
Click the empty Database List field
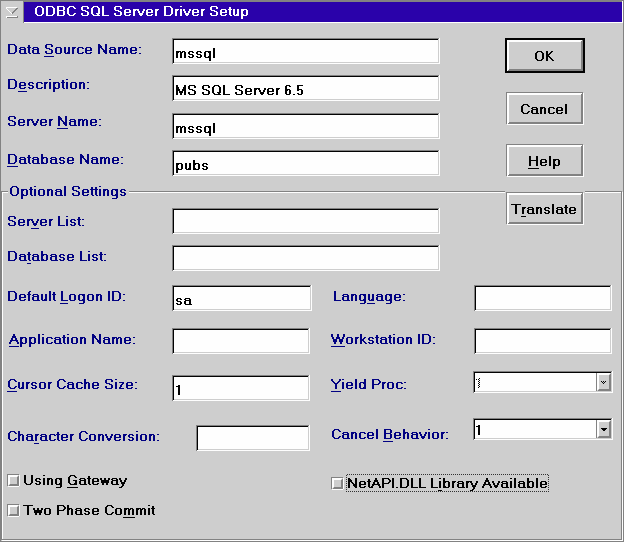click(306, 258)
